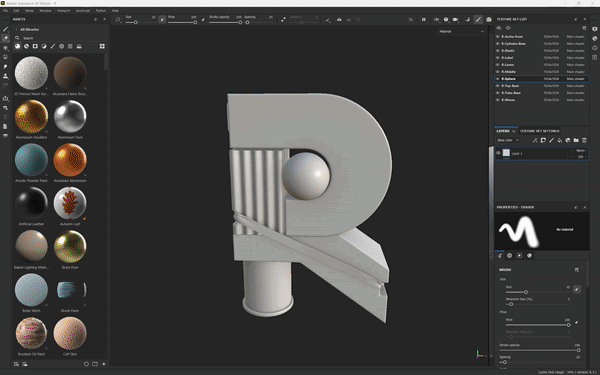The height and width of the screenshot is (375, 600).
Task: Select R.Sphere texture set name
Action: (x=508, y=79)
